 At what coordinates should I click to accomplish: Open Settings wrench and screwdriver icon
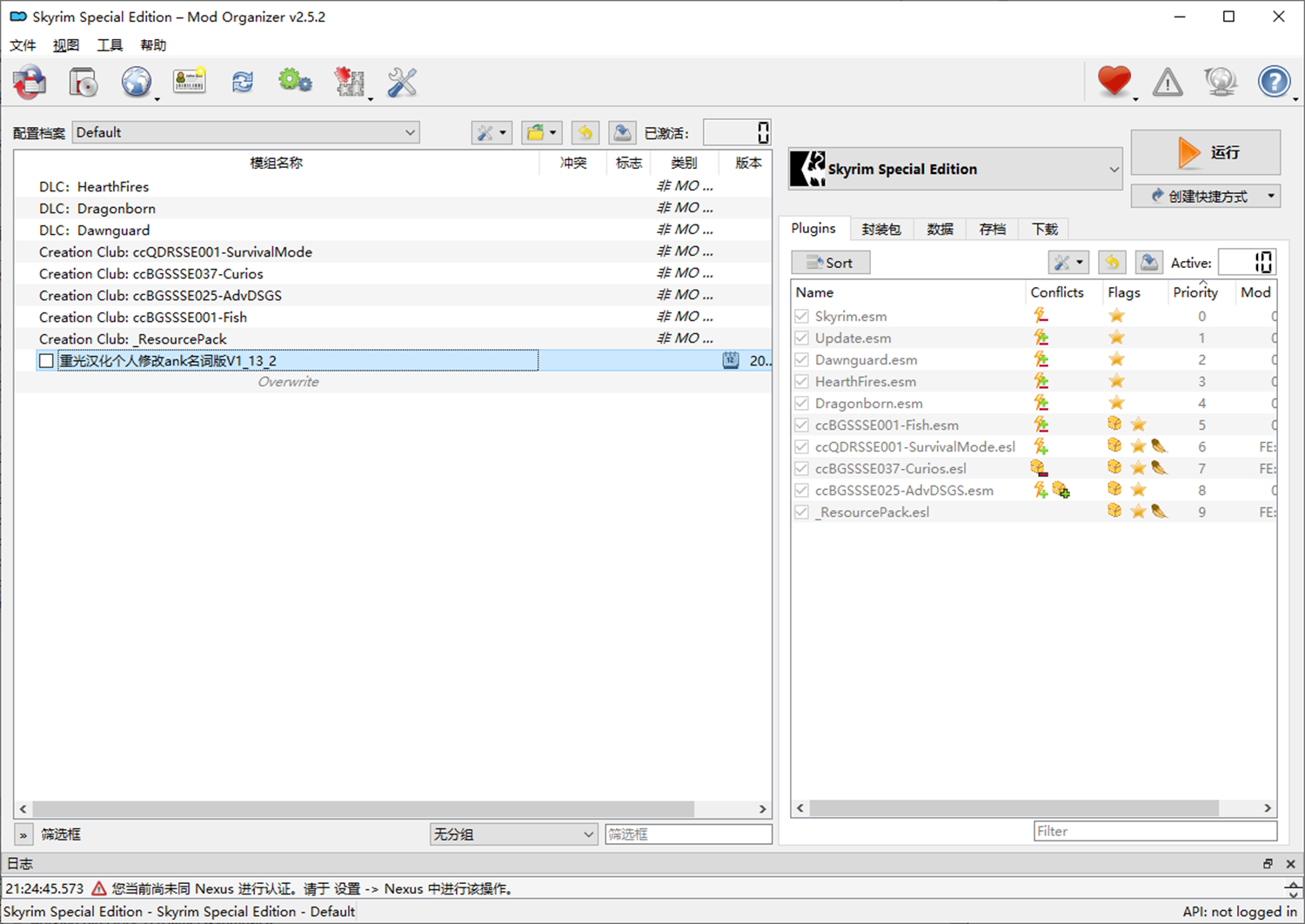[402, 83]
